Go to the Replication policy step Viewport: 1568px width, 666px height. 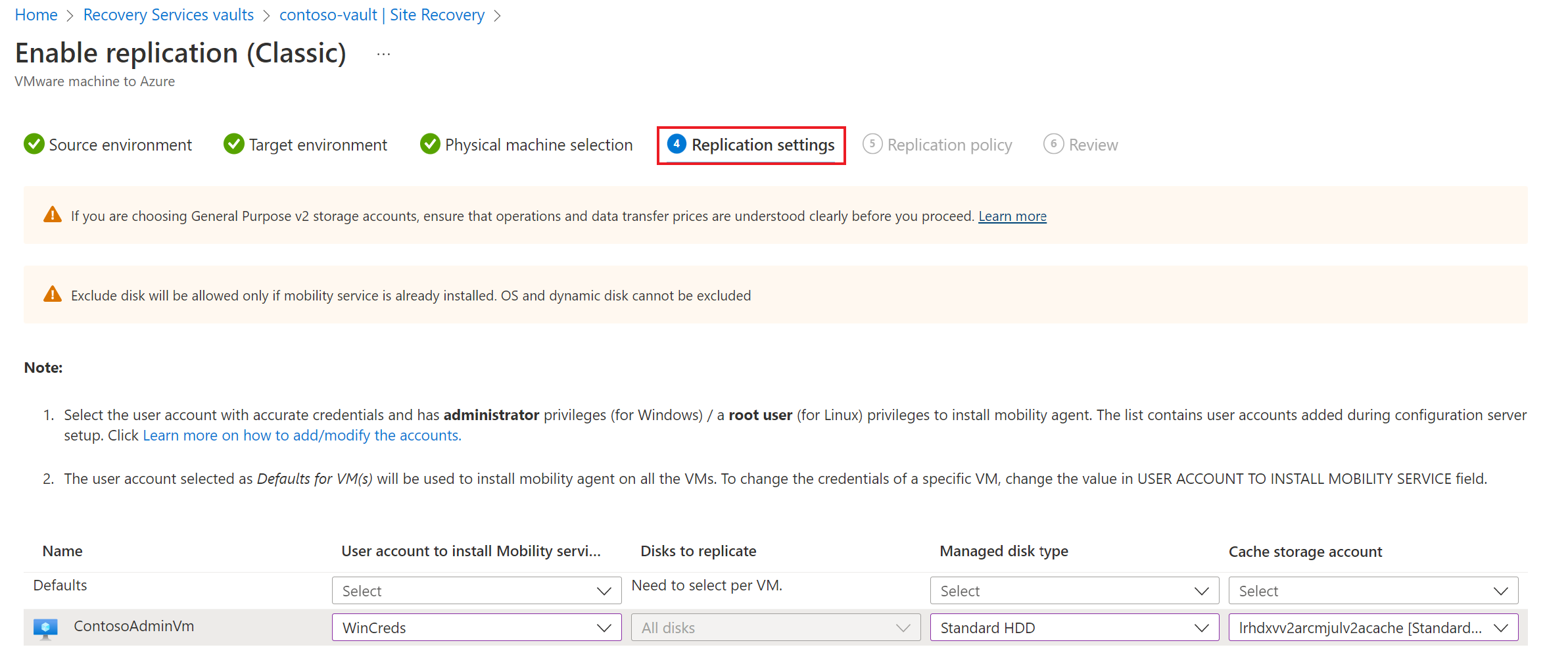tap(949, 145)
